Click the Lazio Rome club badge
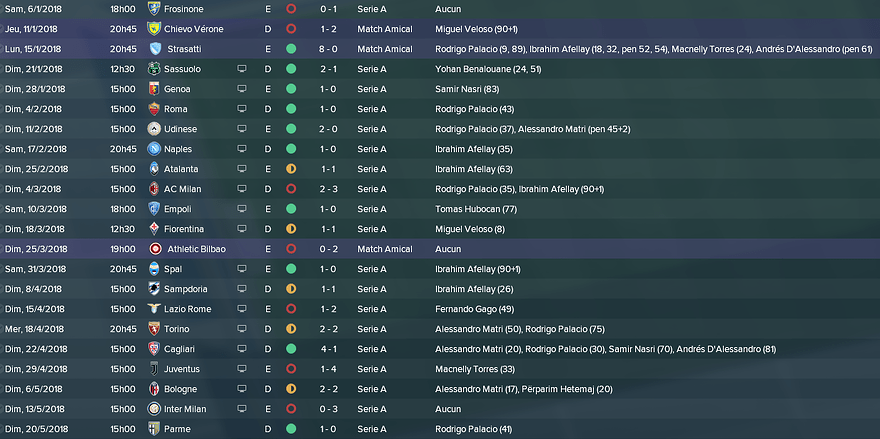Screen dimensions: 880x439 tap(154, 309)
